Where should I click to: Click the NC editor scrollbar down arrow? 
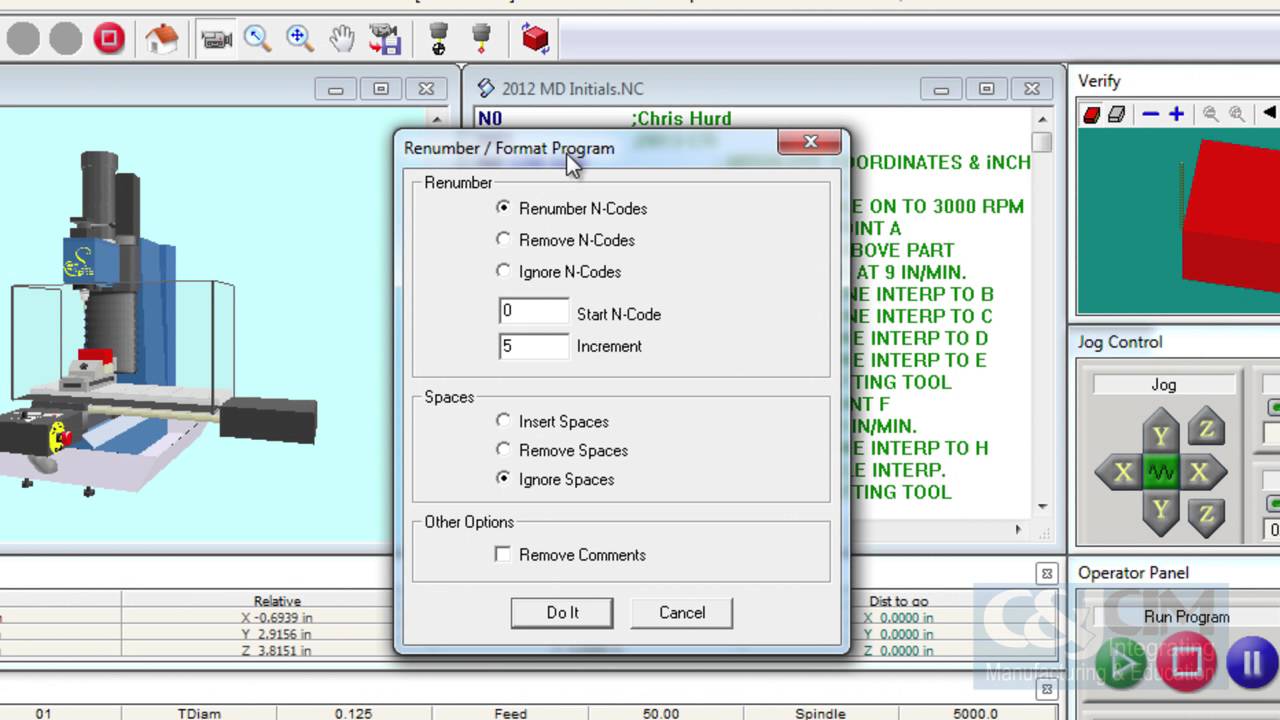(1042, 507)
